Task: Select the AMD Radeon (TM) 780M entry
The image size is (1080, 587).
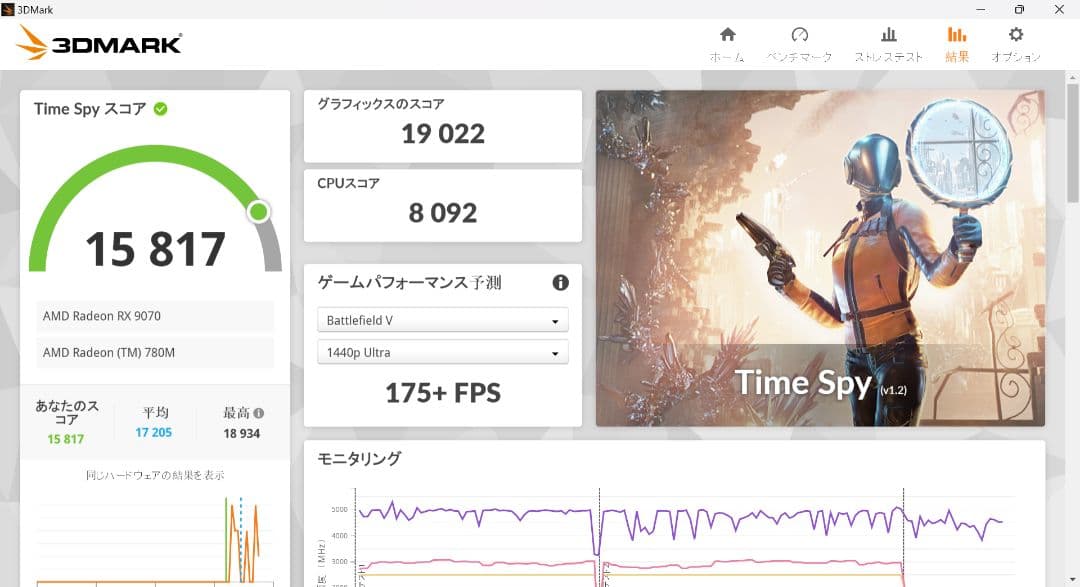Action: pyautogui.click(x=154, y=352)
